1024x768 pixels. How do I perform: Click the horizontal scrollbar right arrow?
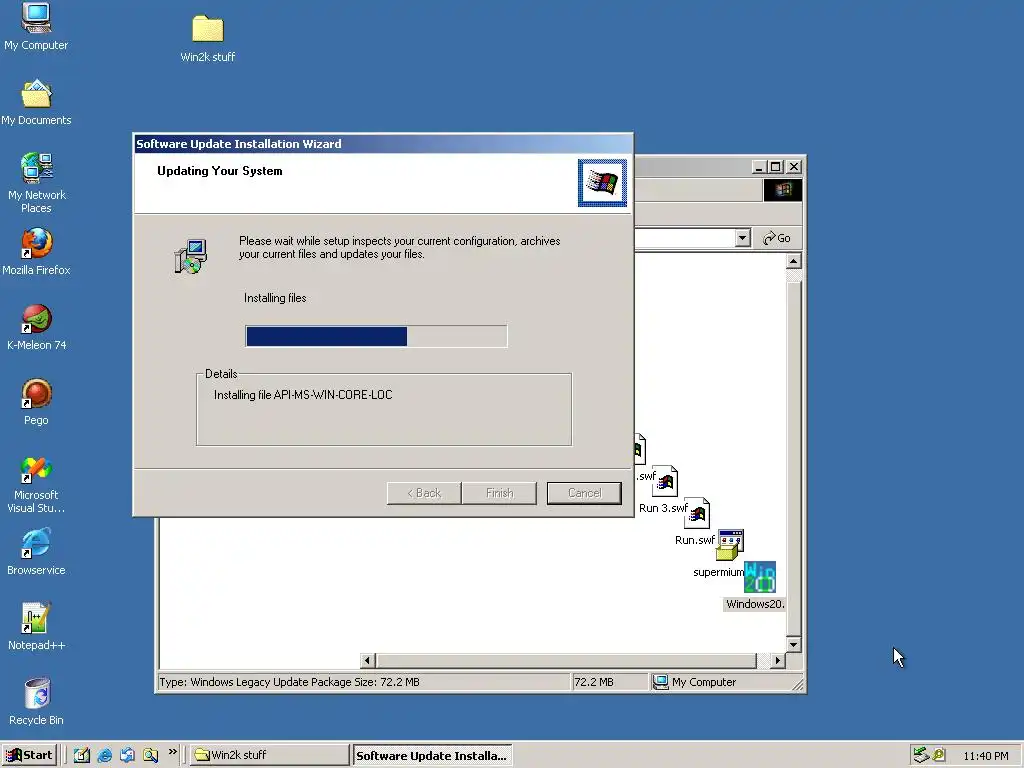click(777, 660)
